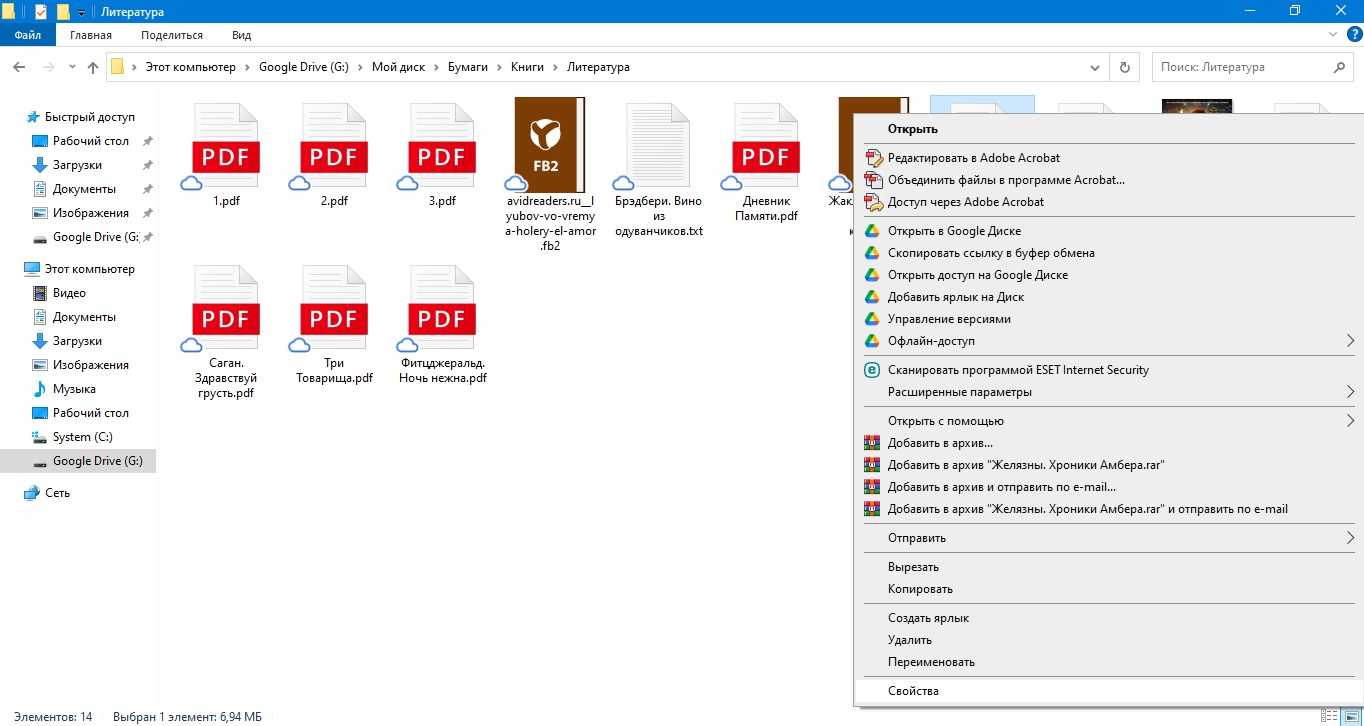Open the Help question mark icon
This screenshot has height=726, width=1364.
tap(1354, 34)
